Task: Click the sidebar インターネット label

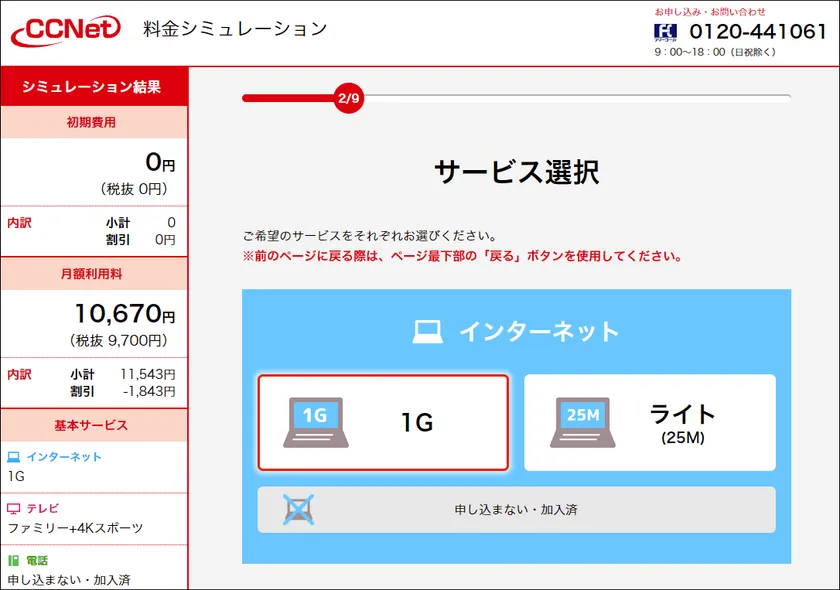Action: click(64, 457)
